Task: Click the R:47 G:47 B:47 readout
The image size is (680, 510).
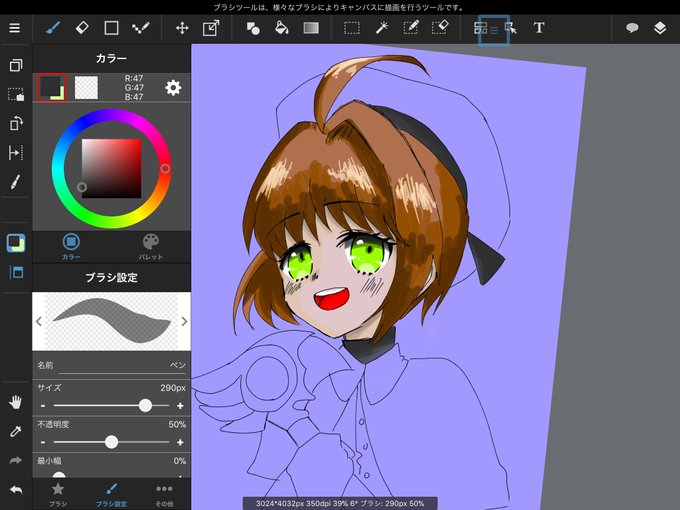Action: 134,88
